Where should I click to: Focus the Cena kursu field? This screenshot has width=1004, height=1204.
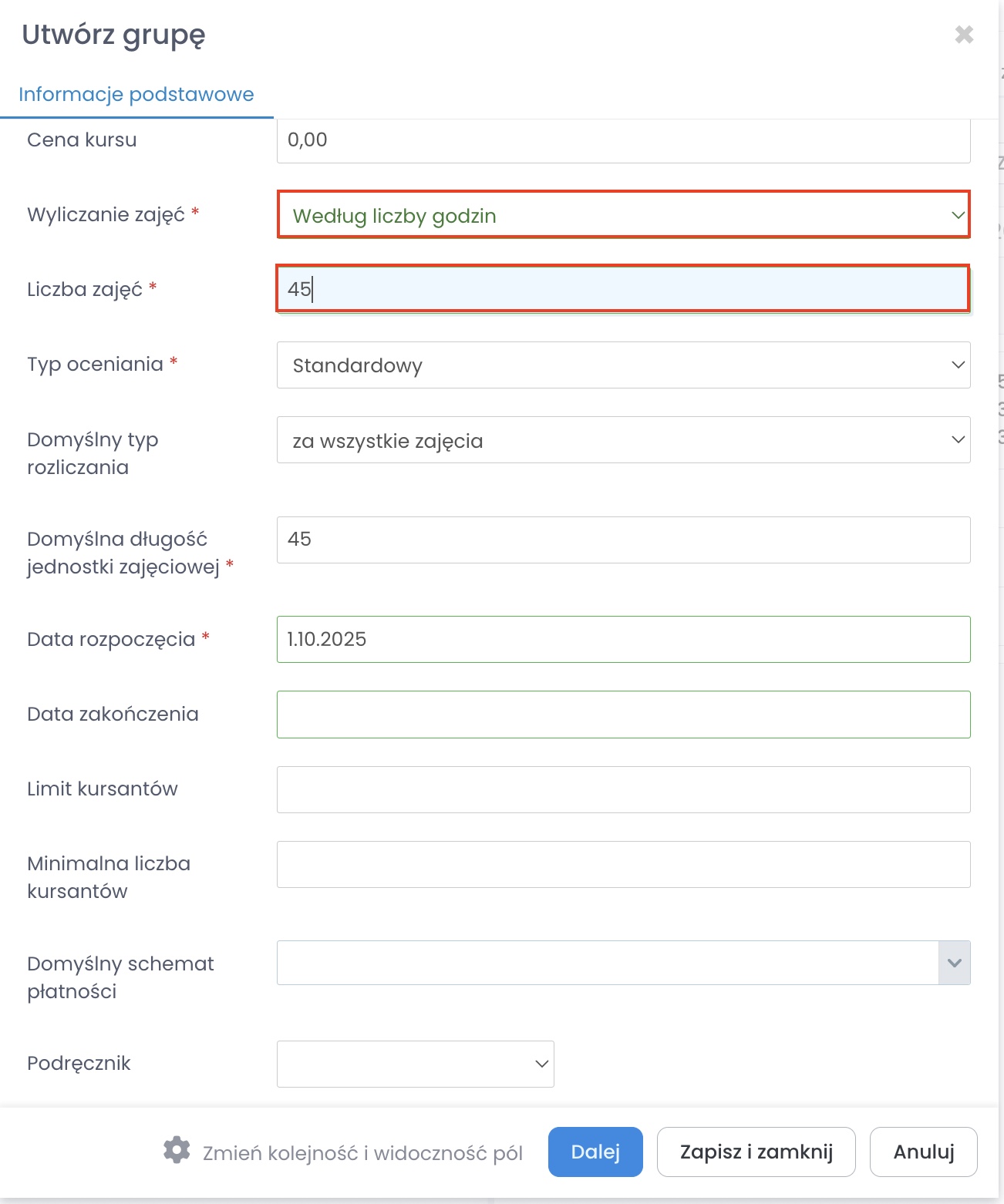point(623,140)
